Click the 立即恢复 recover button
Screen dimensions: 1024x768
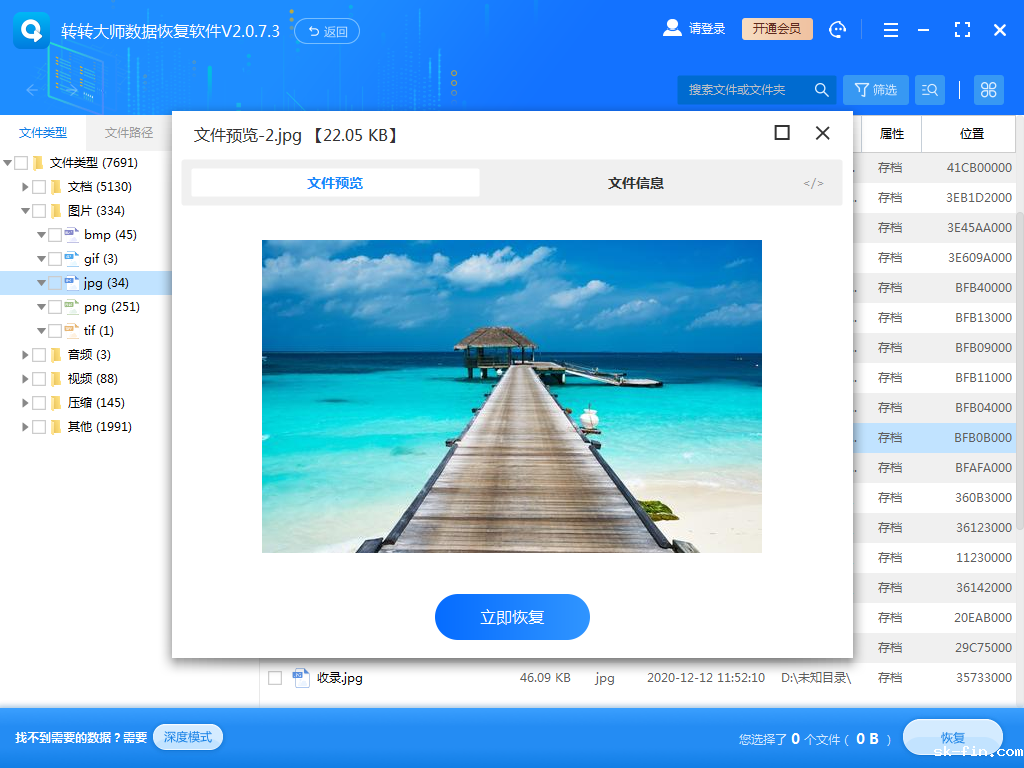point(511,617)
